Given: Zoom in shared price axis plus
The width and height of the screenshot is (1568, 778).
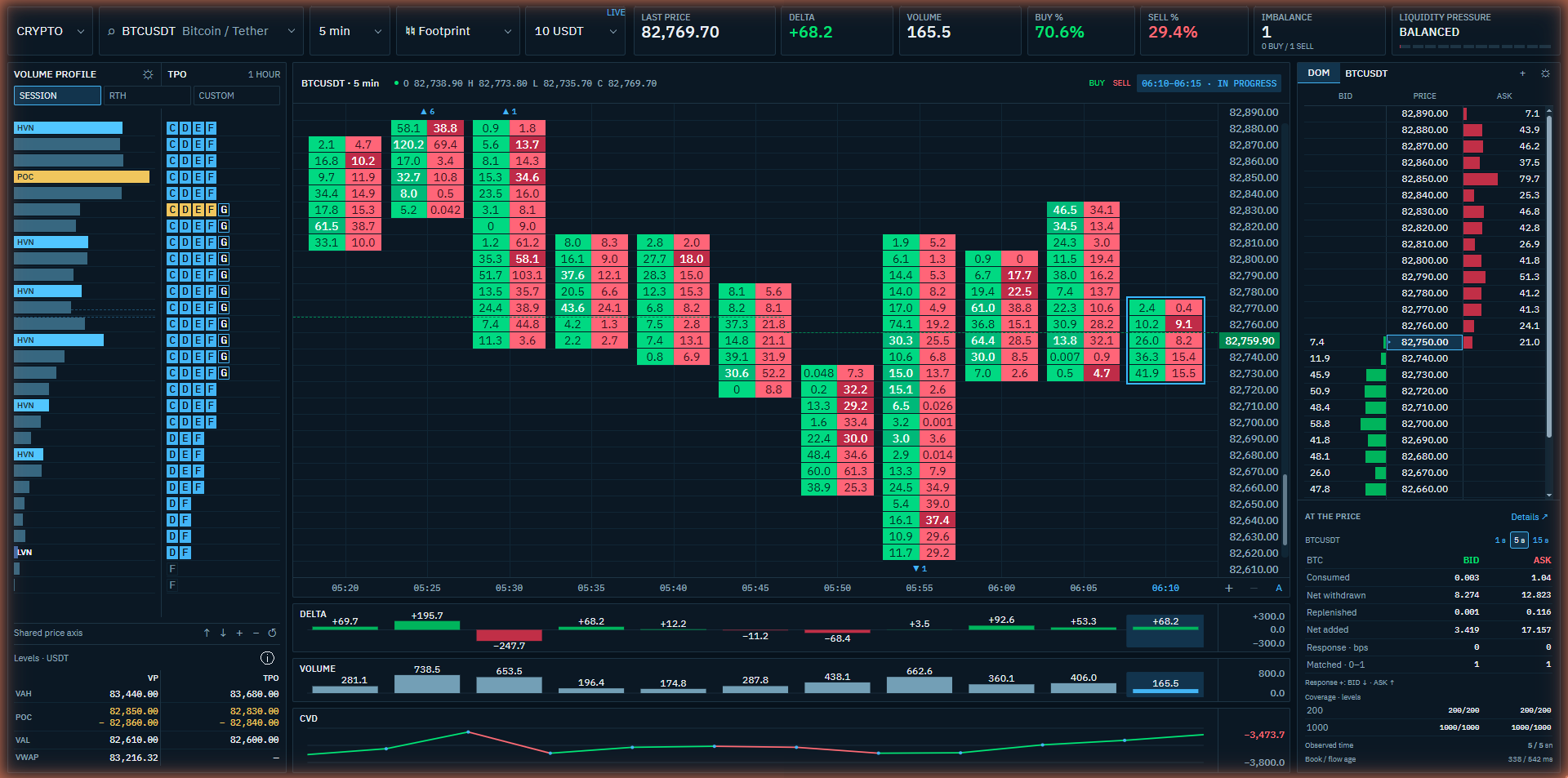Looking at the screenshot, I should click(x=239, y=633).
